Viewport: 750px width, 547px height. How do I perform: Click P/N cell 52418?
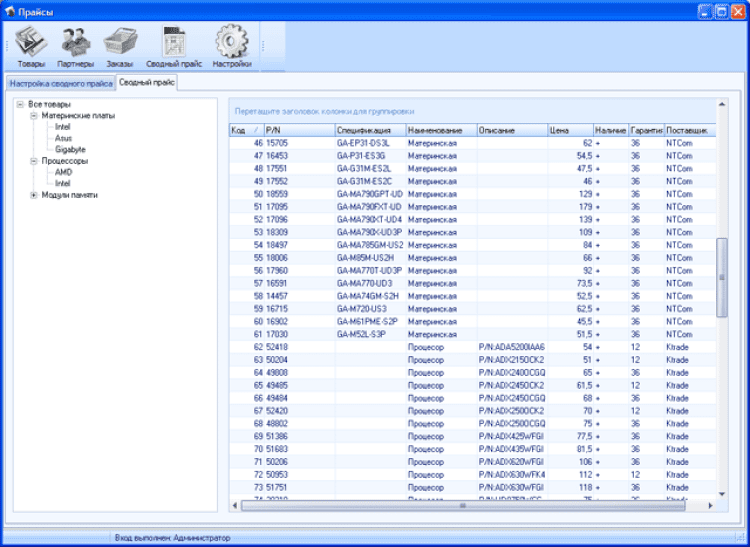299,347
